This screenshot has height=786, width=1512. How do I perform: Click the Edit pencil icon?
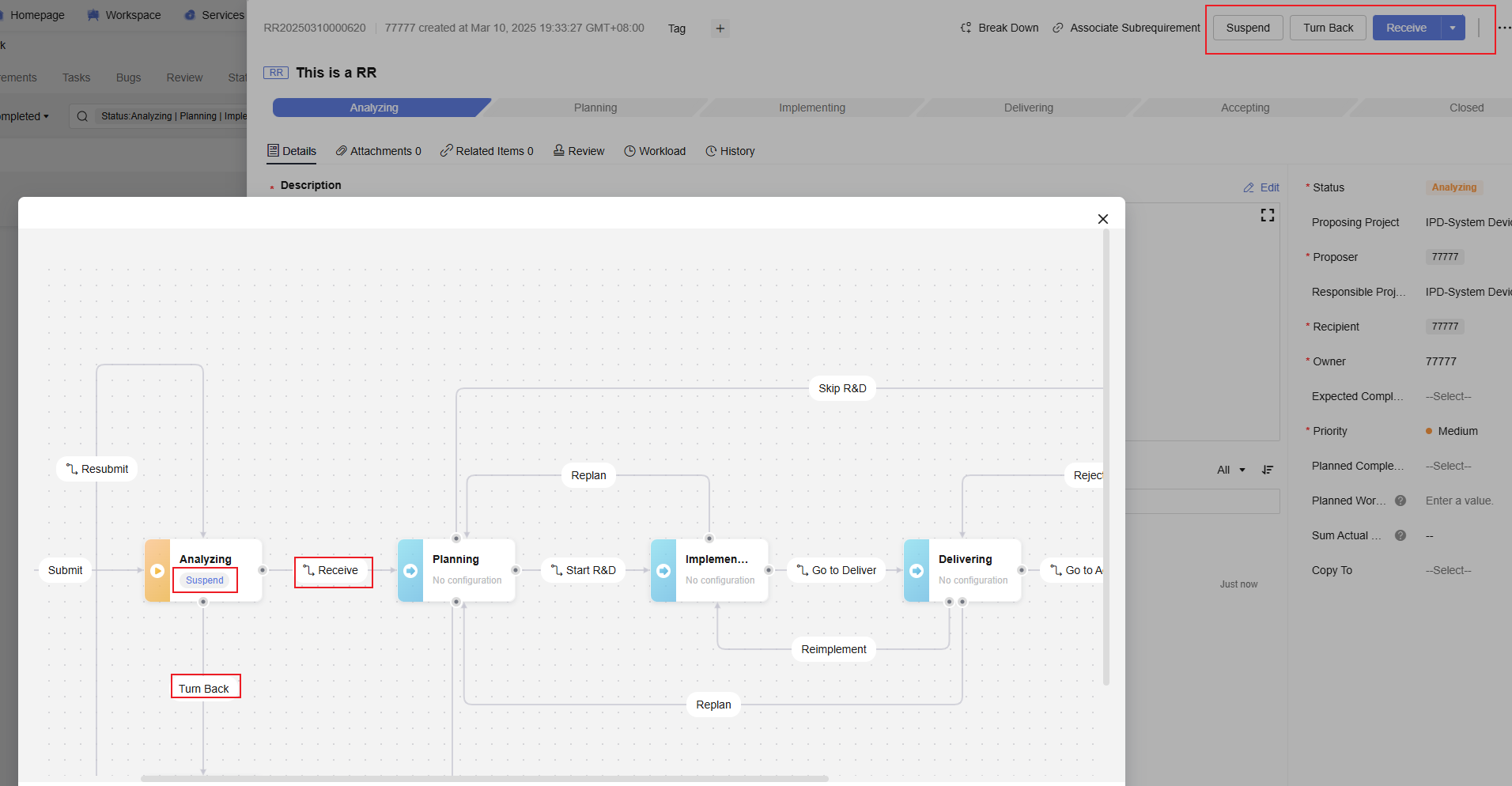(x=1249, y=187)
